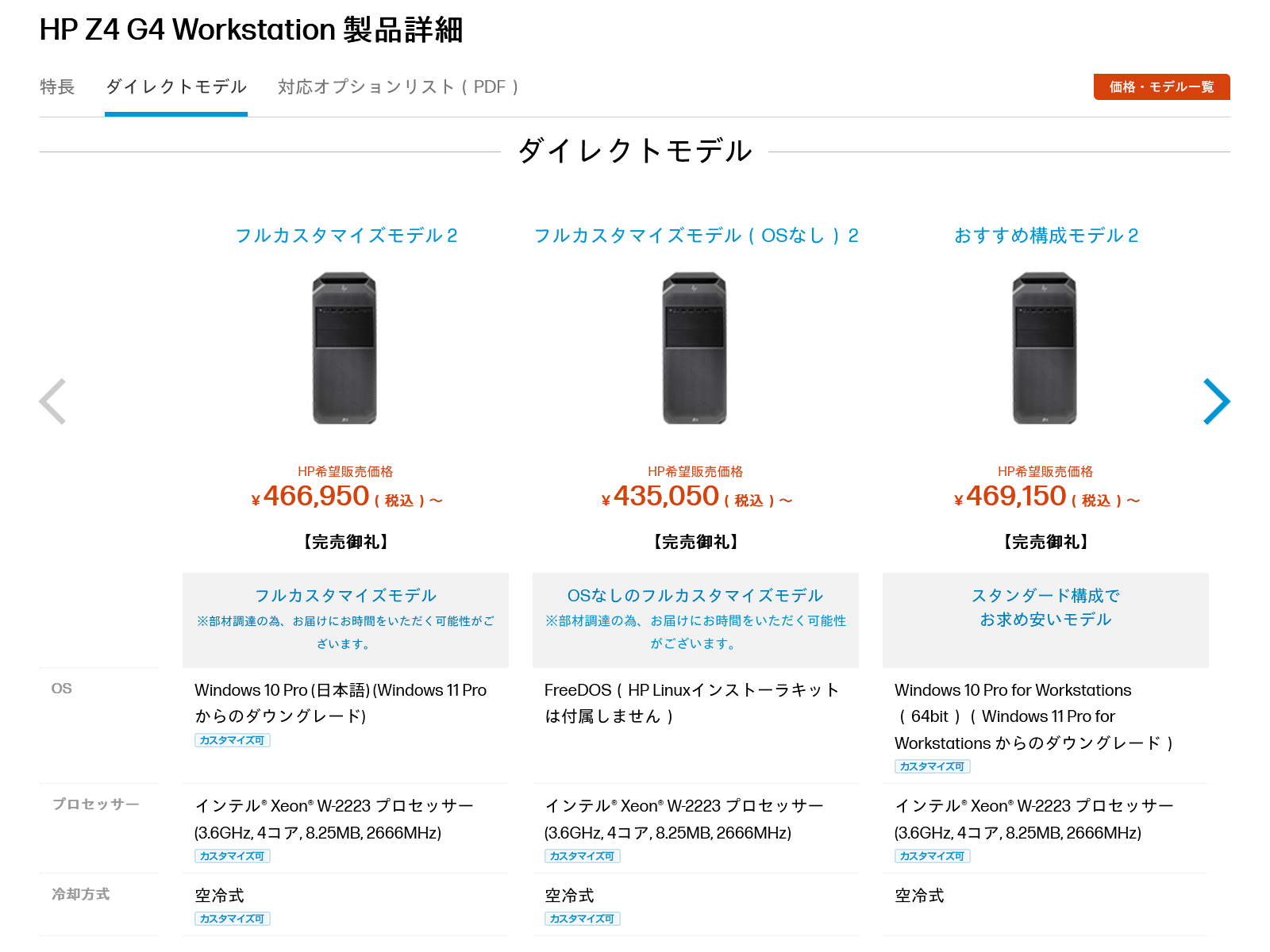Click カスタマイズ可 badge under Windows 10 Pro (日本語)
Image resolution: width=1270 pixels, height=952 pixels.
232,740
